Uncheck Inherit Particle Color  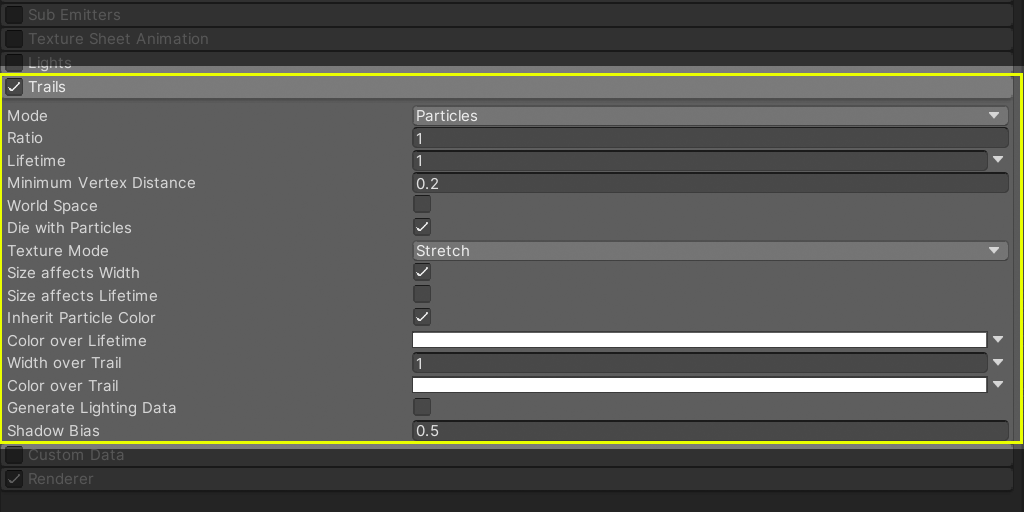coord(422,317)
